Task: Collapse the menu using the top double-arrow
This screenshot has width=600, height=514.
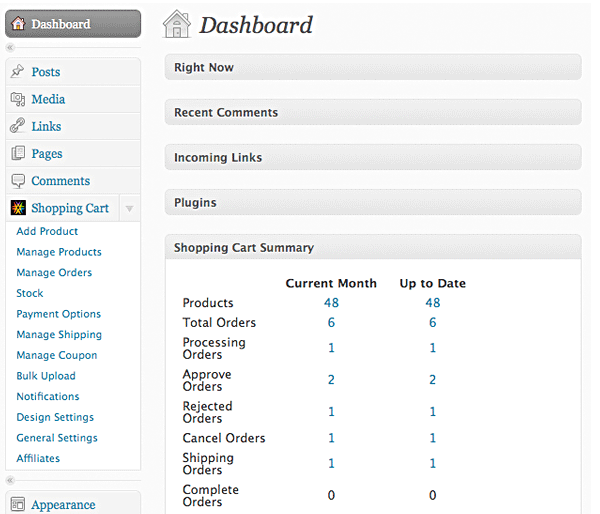Action: 10,47
